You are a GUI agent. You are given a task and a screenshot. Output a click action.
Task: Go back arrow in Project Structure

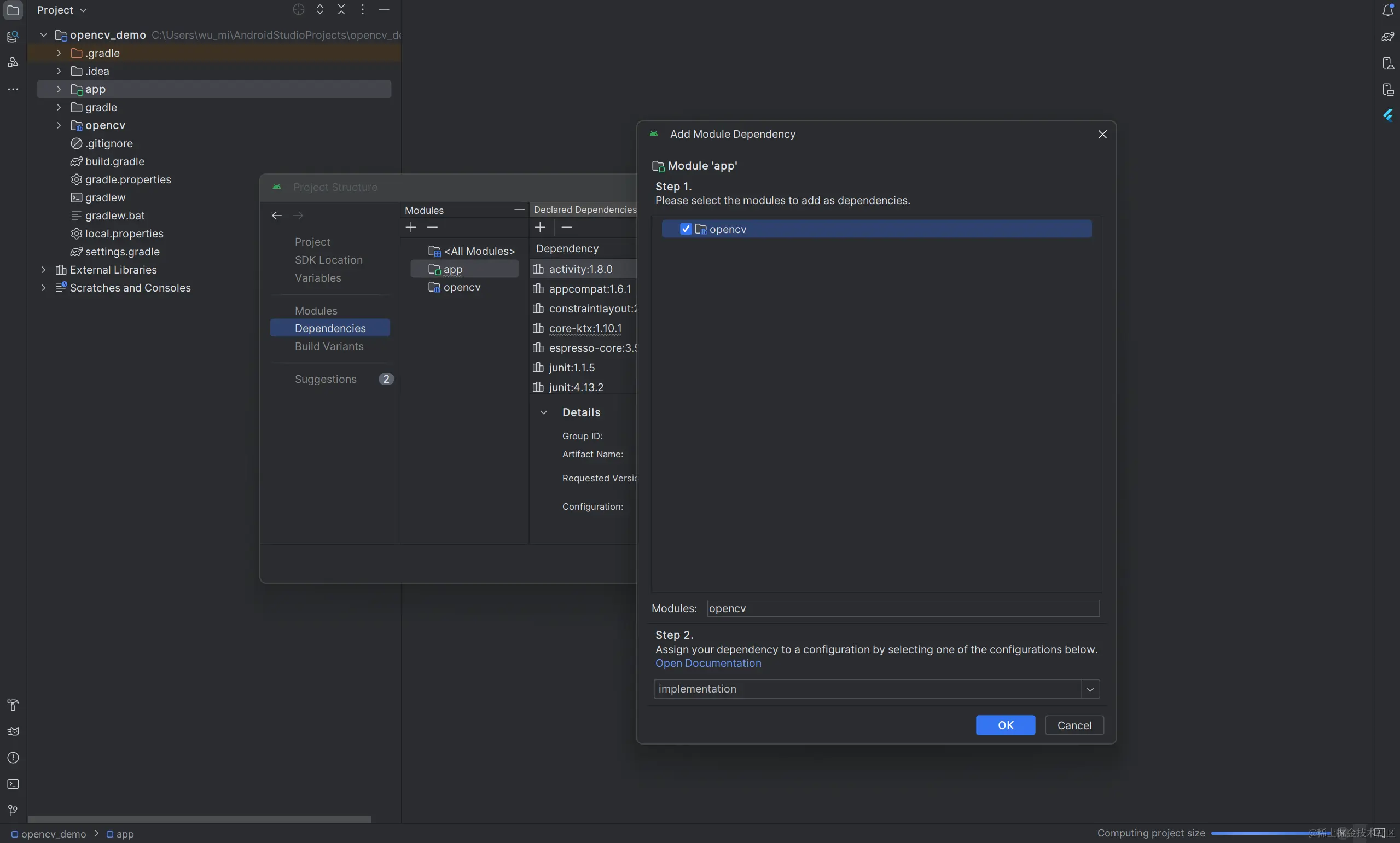click(x=277, y=216)
